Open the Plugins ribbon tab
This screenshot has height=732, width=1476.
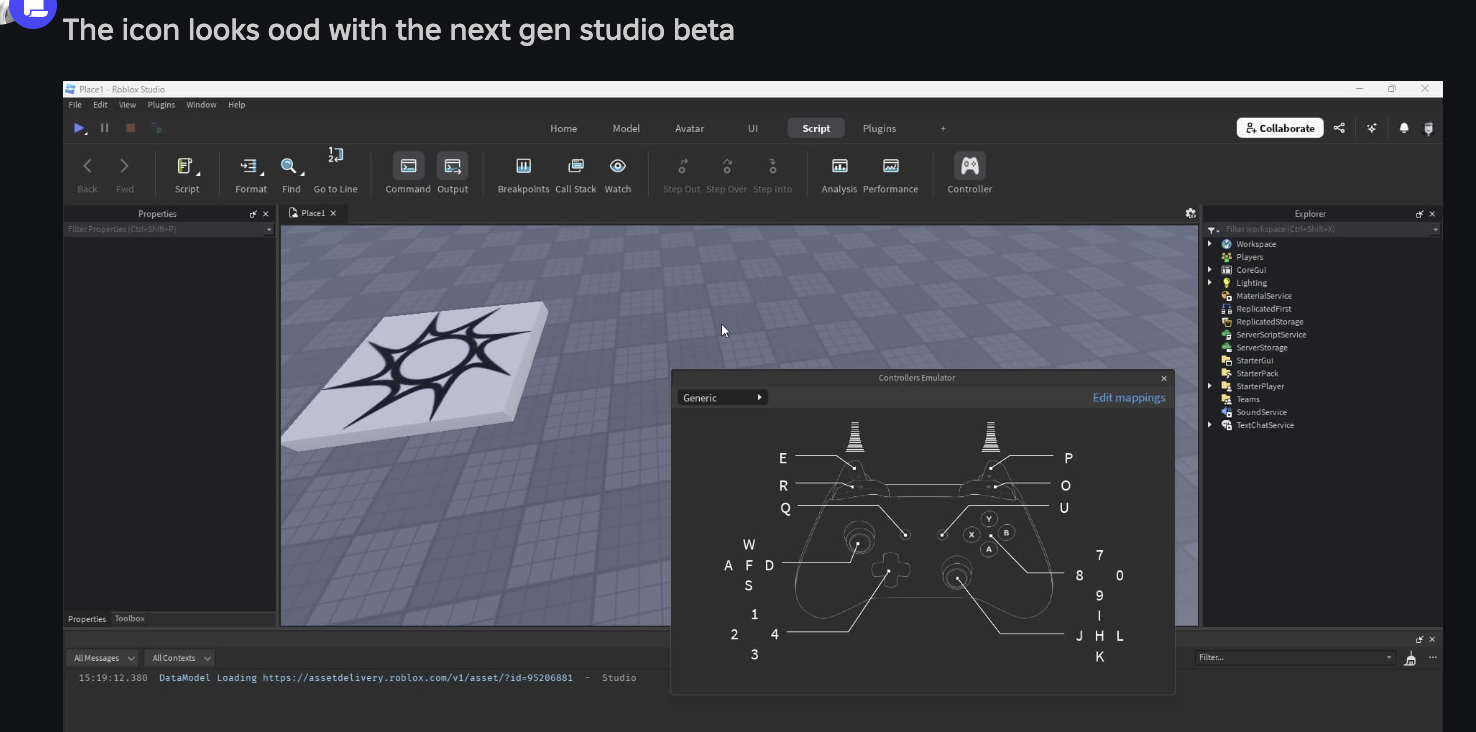coord(879,128)
